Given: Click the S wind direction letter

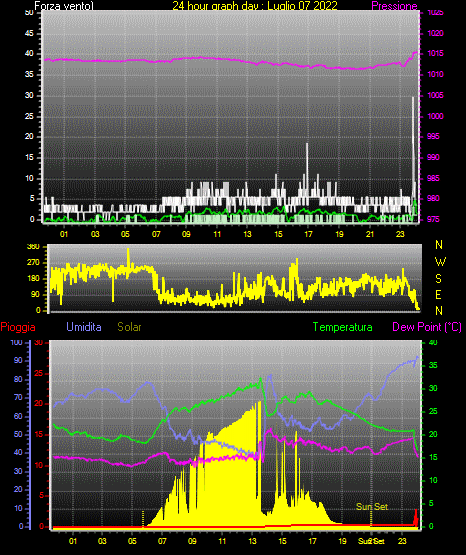Looking at the screenshot, I should pyautogui.click(x=438, y=279).
